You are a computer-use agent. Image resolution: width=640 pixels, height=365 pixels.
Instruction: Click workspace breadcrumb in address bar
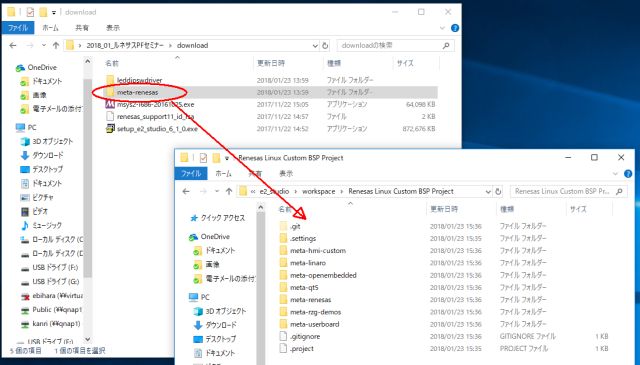(x=318, y=191)
